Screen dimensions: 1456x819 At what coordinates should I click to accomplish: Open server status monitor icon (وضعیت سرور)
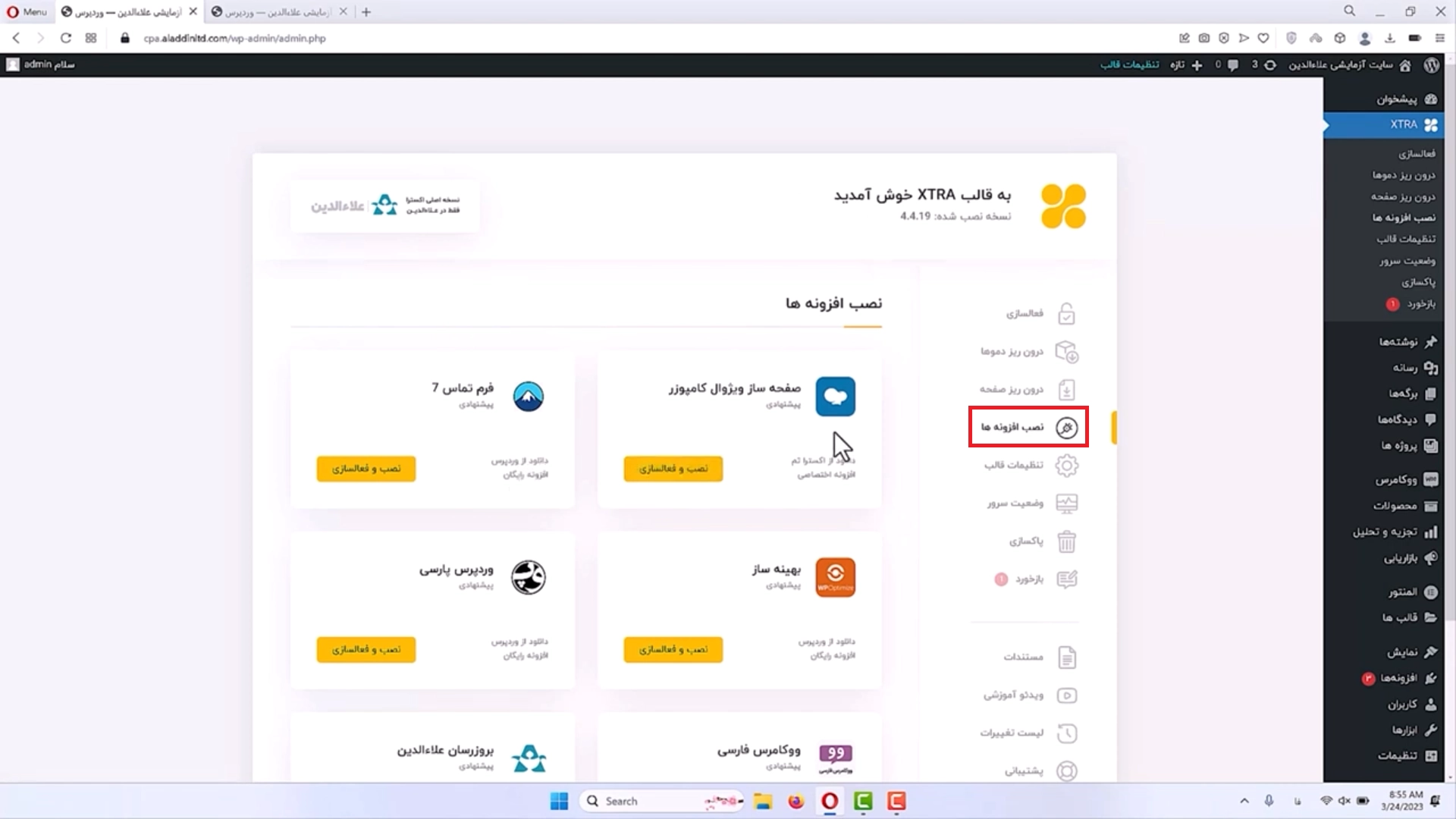1067,504
